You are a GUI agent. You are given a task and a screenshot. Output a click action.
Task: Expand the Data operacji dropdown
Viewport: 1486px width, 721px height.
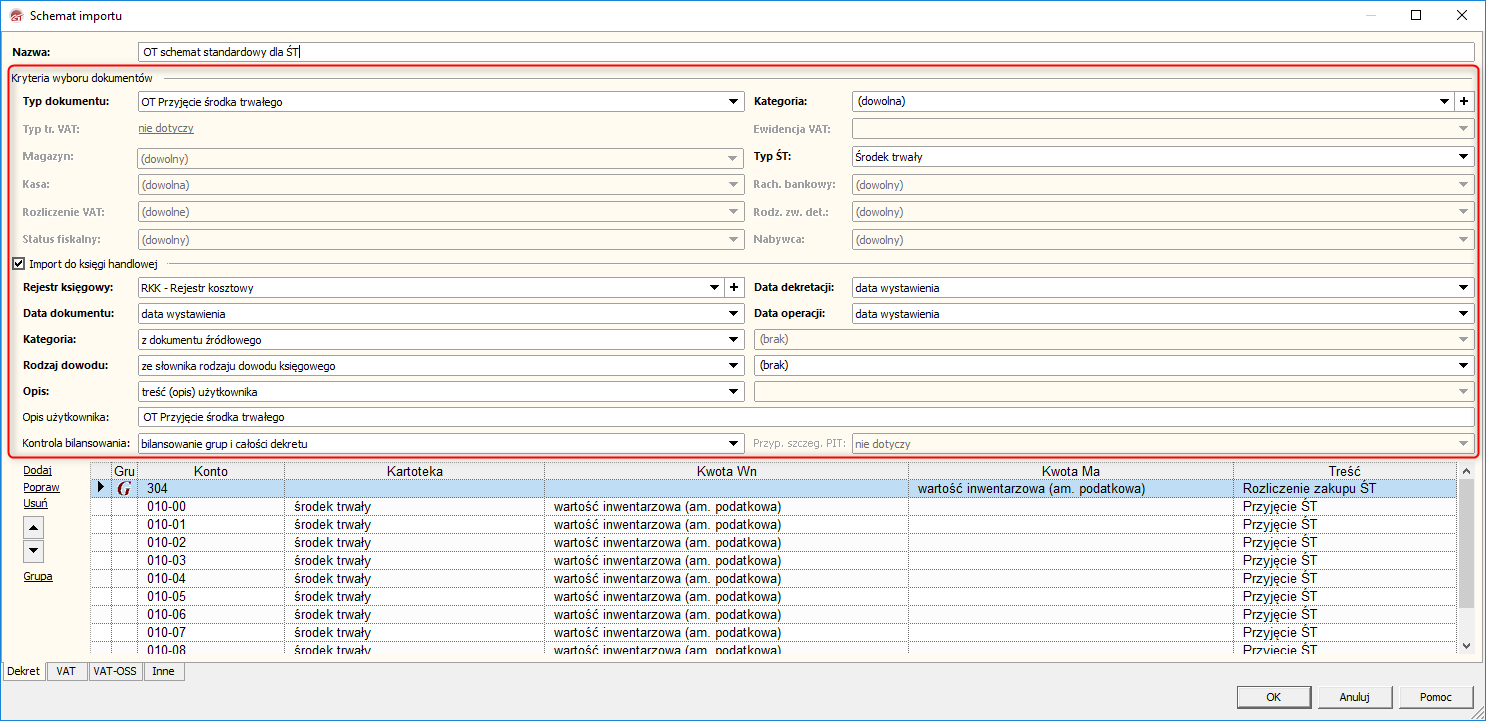1464,314
